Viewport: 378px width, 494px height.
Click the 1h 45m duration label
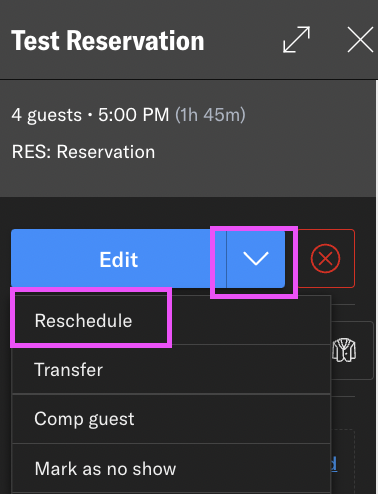(211, 115)
